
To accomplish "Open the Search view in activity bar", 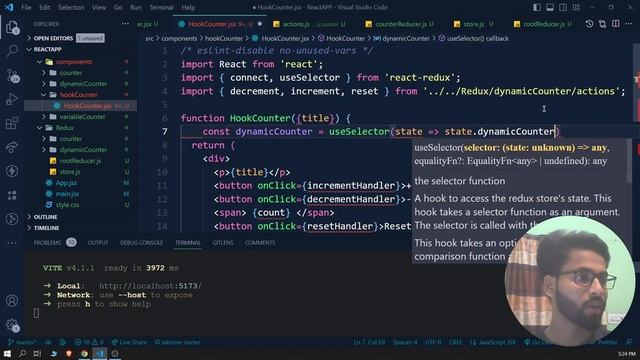I will click(x=12, y=51).
